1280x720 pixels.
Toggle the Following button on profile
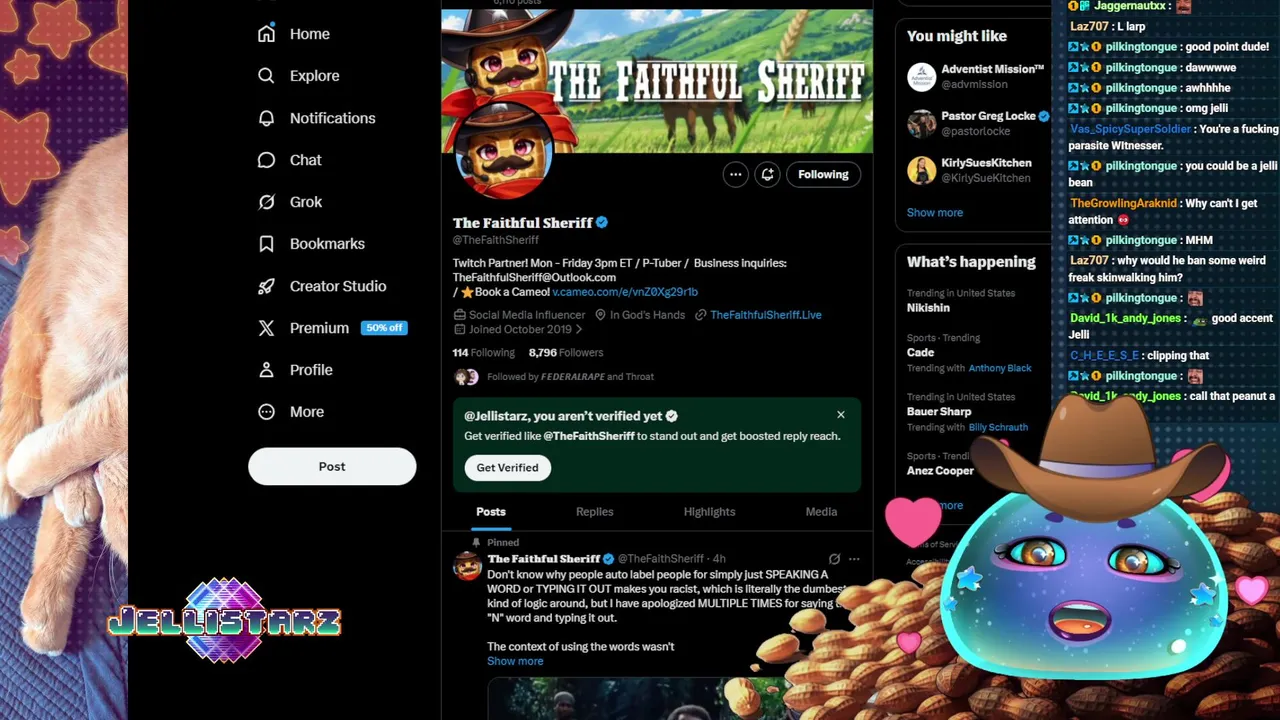coord(823,174)
